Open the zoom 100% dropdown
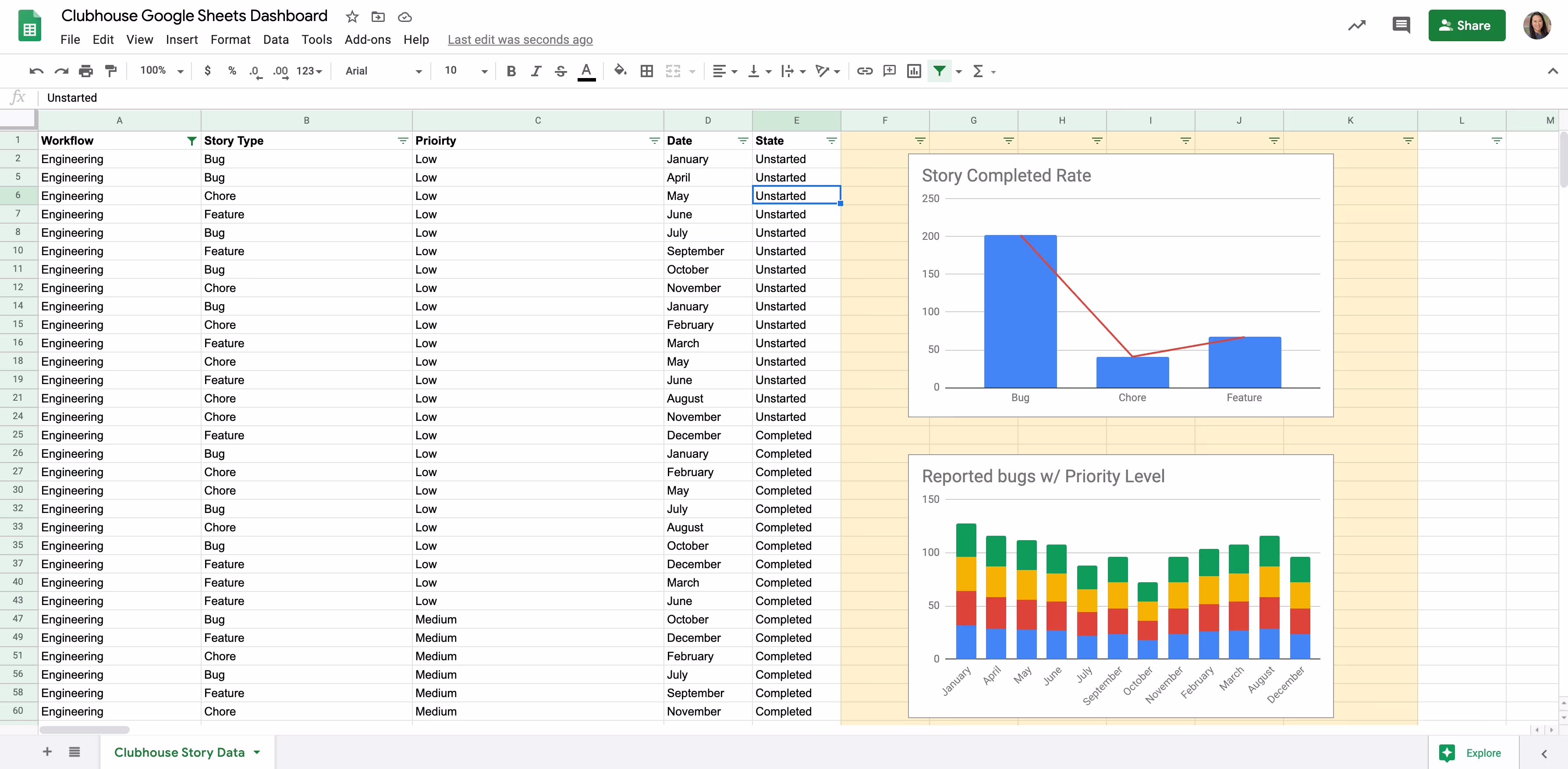The width and height of the screenshot is (1568, 769). click(161, 71)
